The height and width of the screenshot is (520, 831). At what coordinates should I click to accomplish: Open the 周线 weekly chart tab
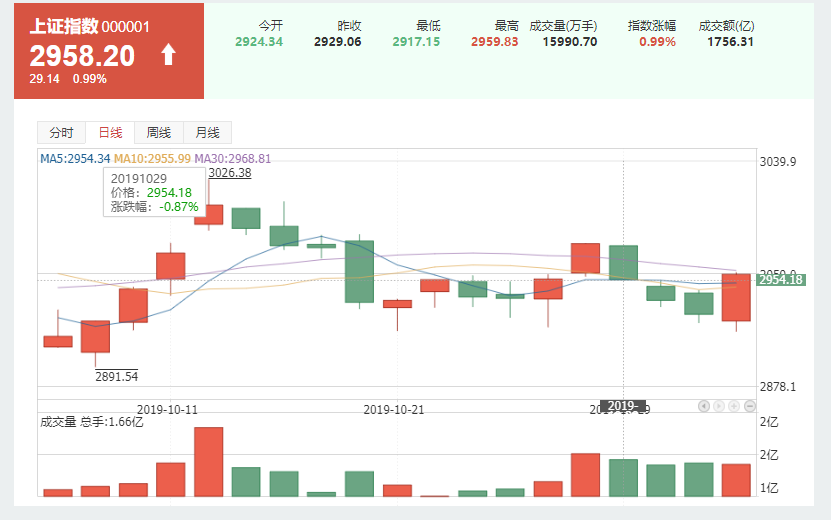[x=159, y=133]
